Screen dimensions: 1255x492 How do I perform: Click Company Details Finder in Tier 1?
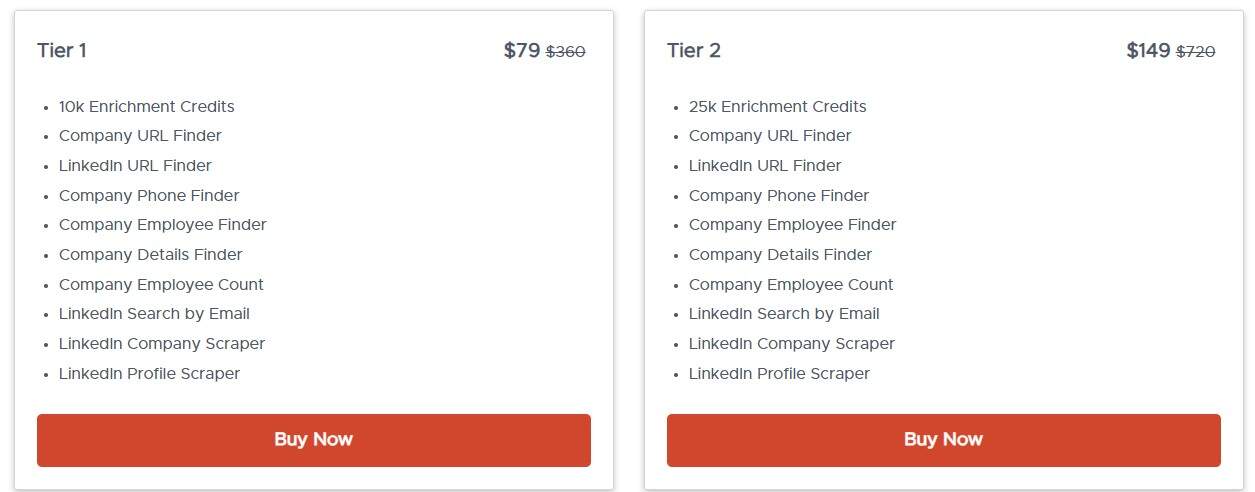pos(150,255)
